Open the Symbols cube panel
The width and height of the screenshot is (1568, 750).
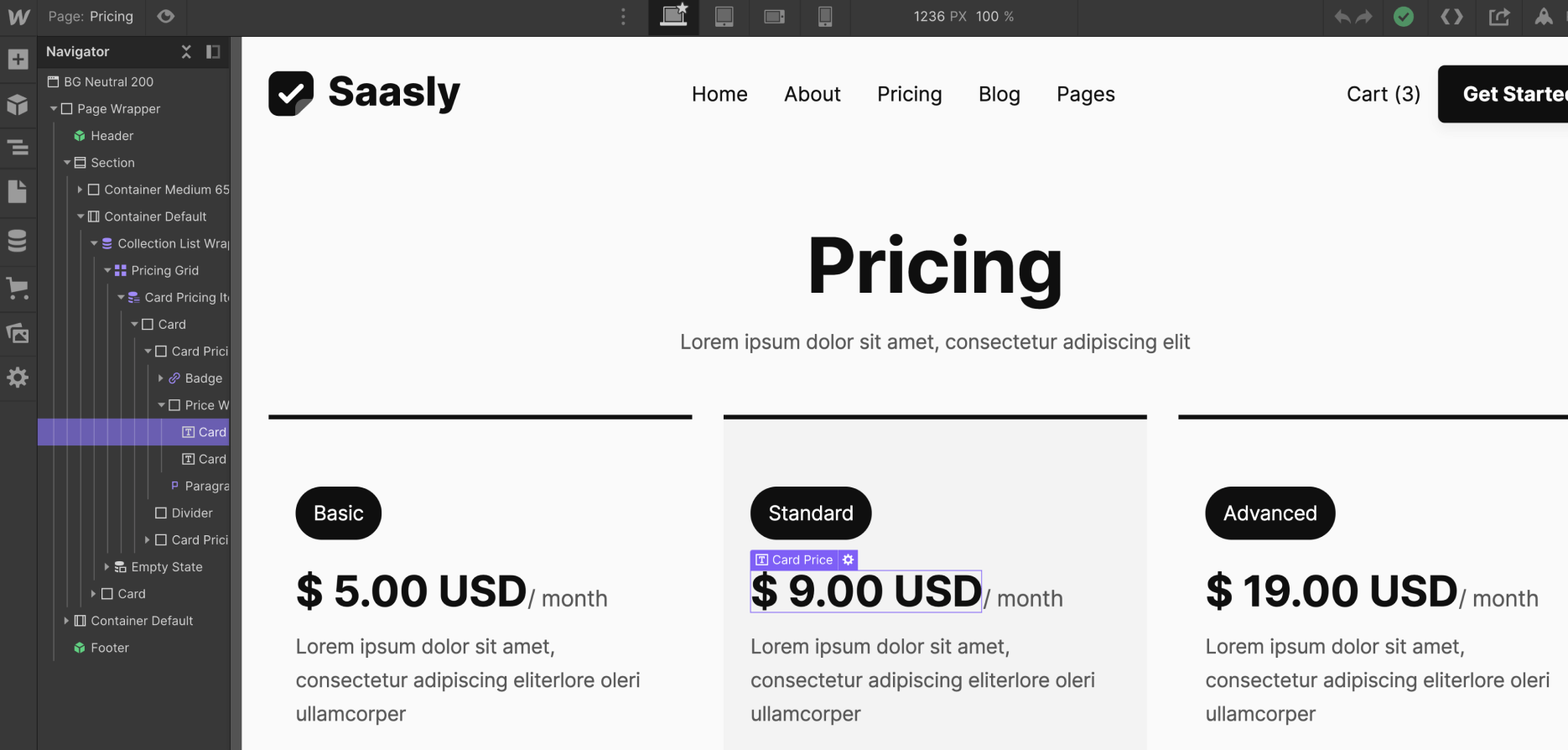pos(18,105)
